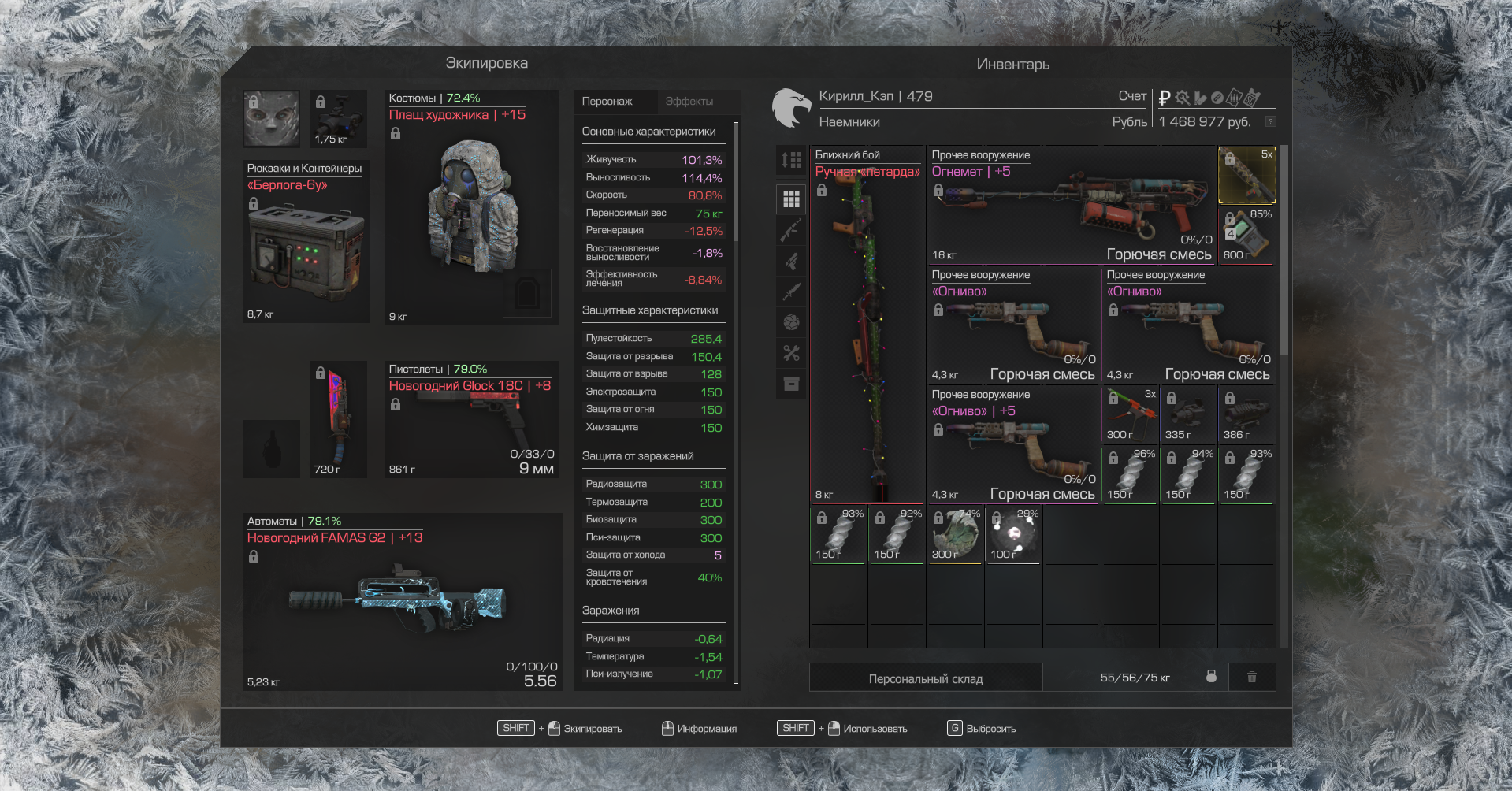Select the Ручная «петарда» melee weapon
This screenshot has width=1512, height=791.
click(x=867, y=325)
